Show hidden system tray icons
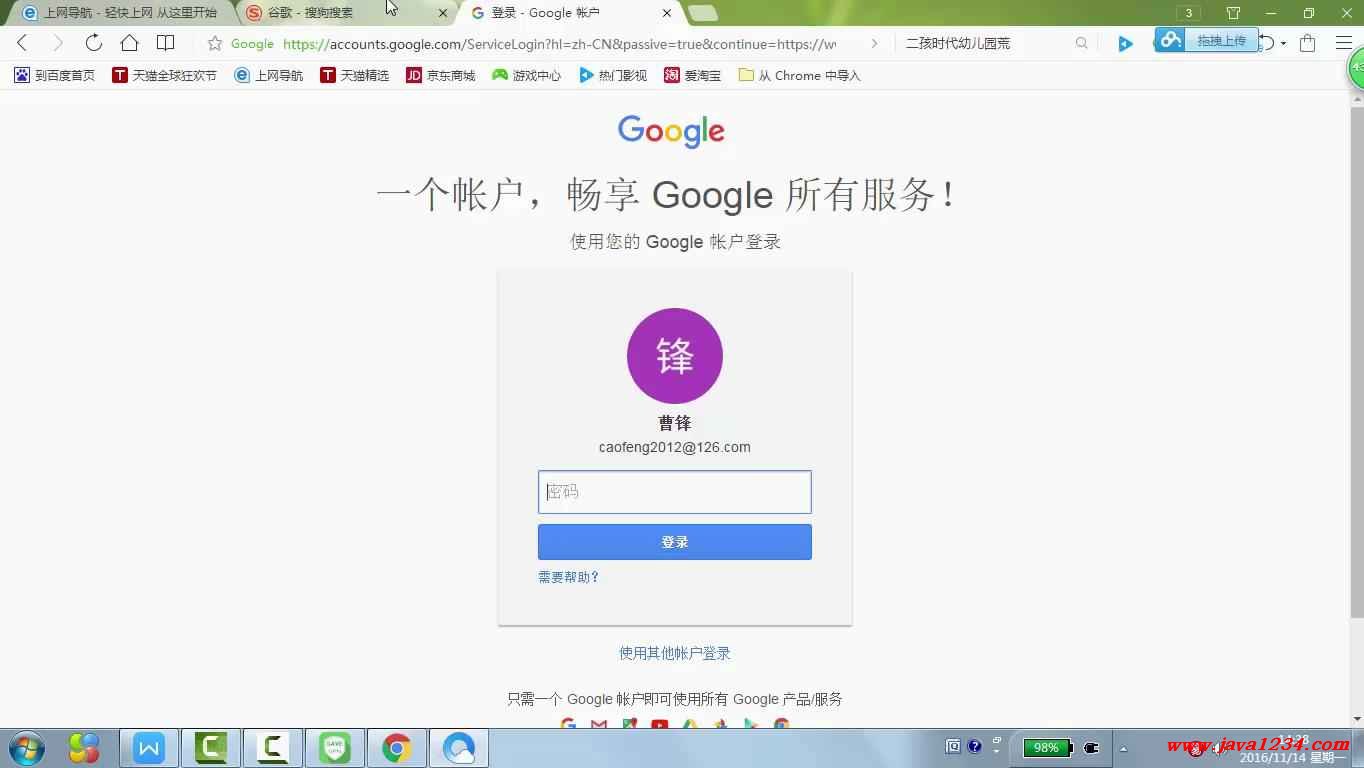Screen dimensions: 1364x768 (x=1123, y=748)
